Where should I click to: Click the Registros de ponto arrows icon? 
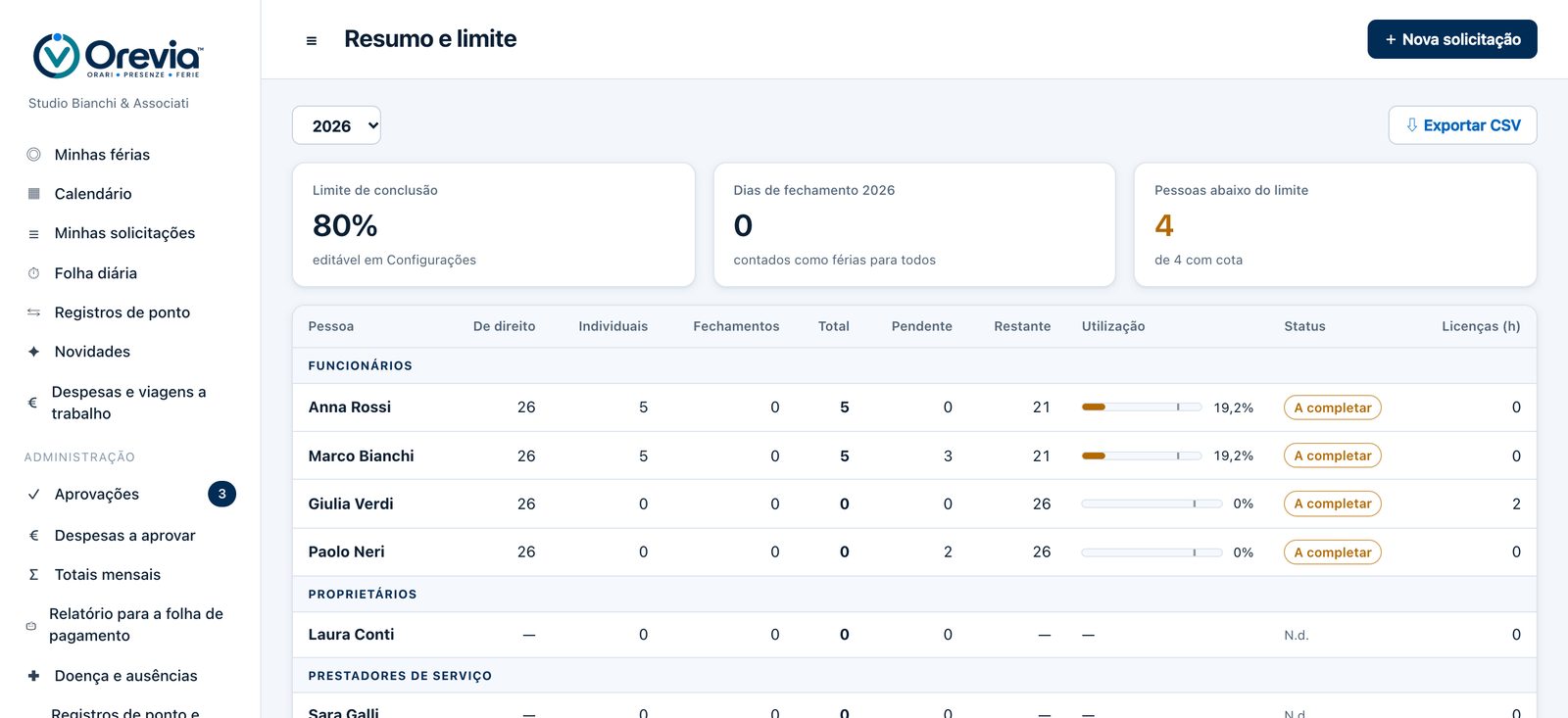[x=33, y=312]
